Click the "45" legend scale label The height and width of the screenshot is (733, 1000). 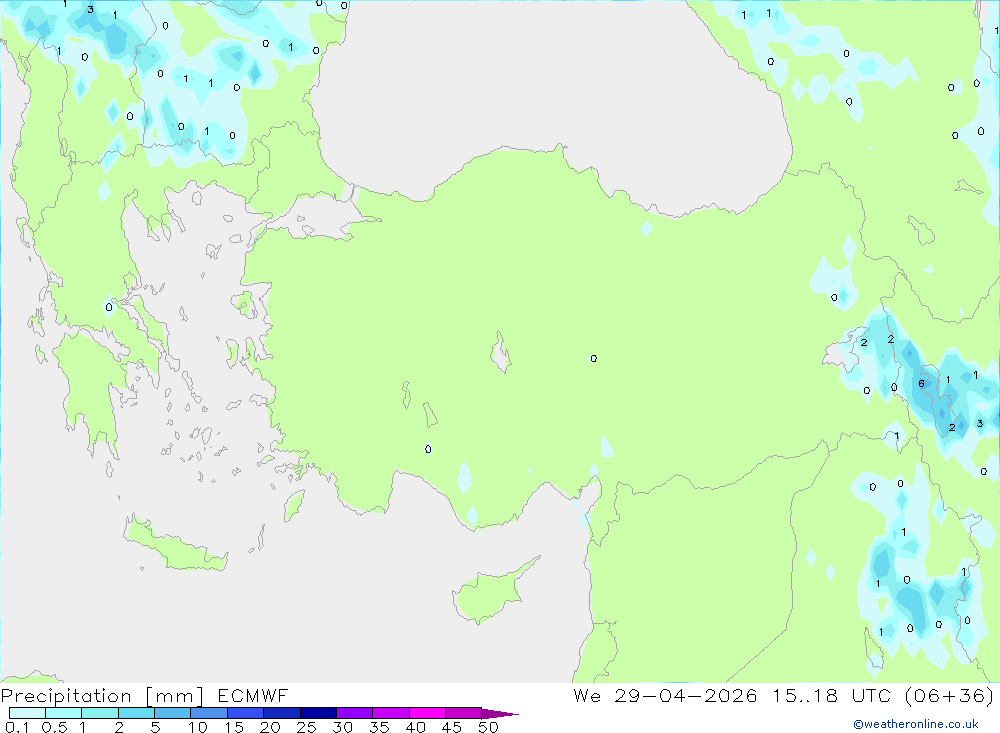(x=452, y=727)
